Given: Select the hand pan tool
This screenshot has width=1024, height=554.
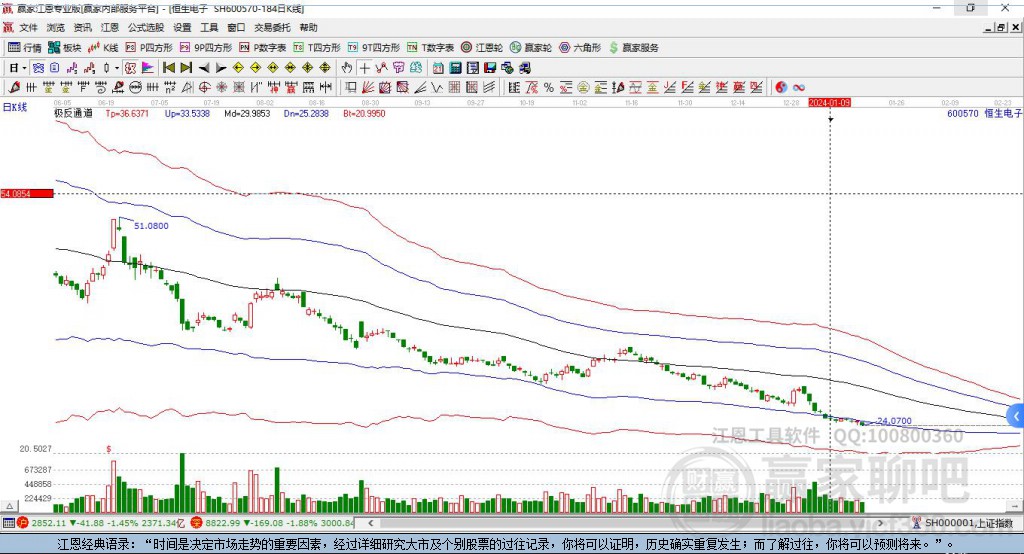Looking at the screenshot, I should pos(347,68).
